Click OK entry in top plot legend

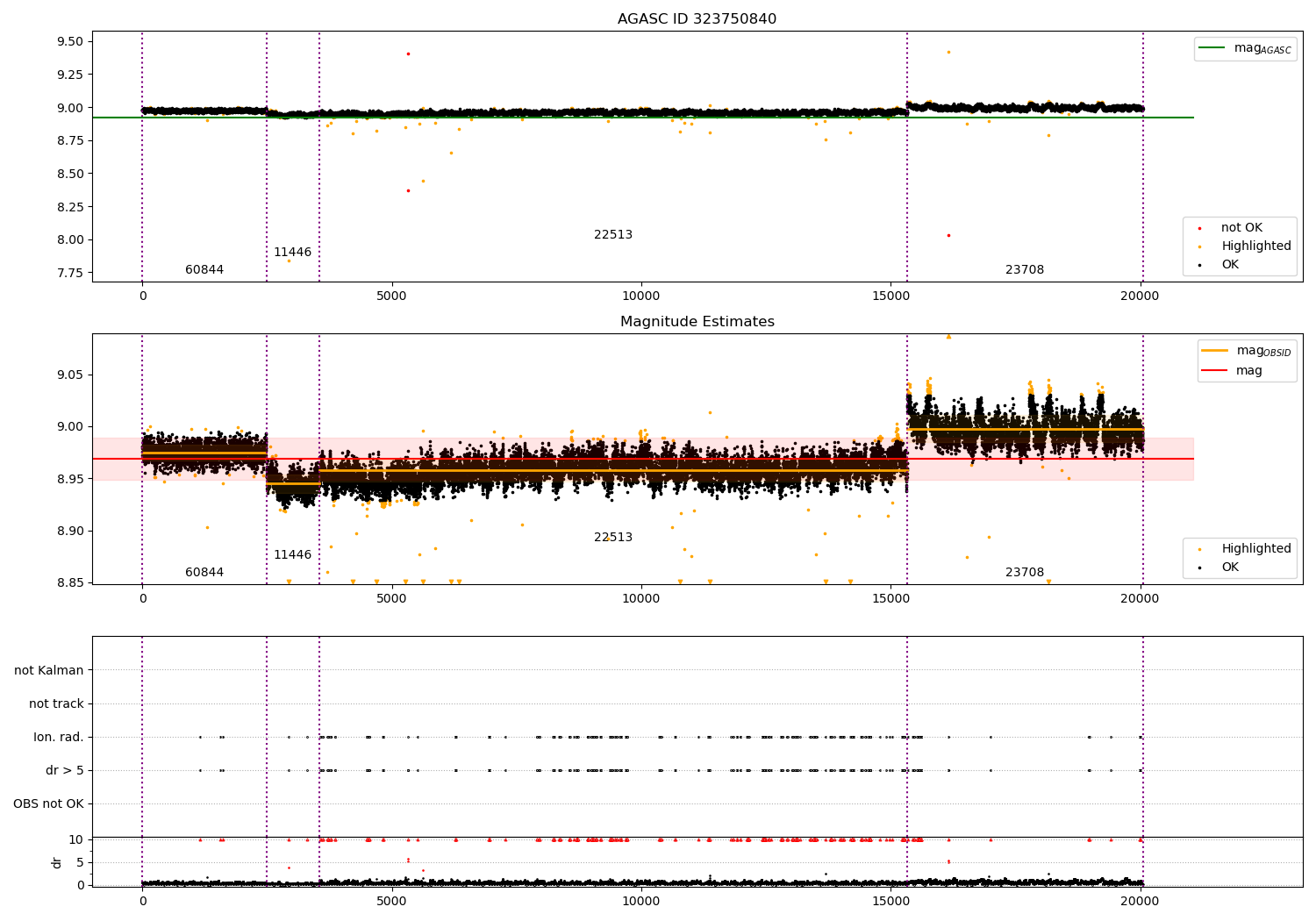(1230, 265)
